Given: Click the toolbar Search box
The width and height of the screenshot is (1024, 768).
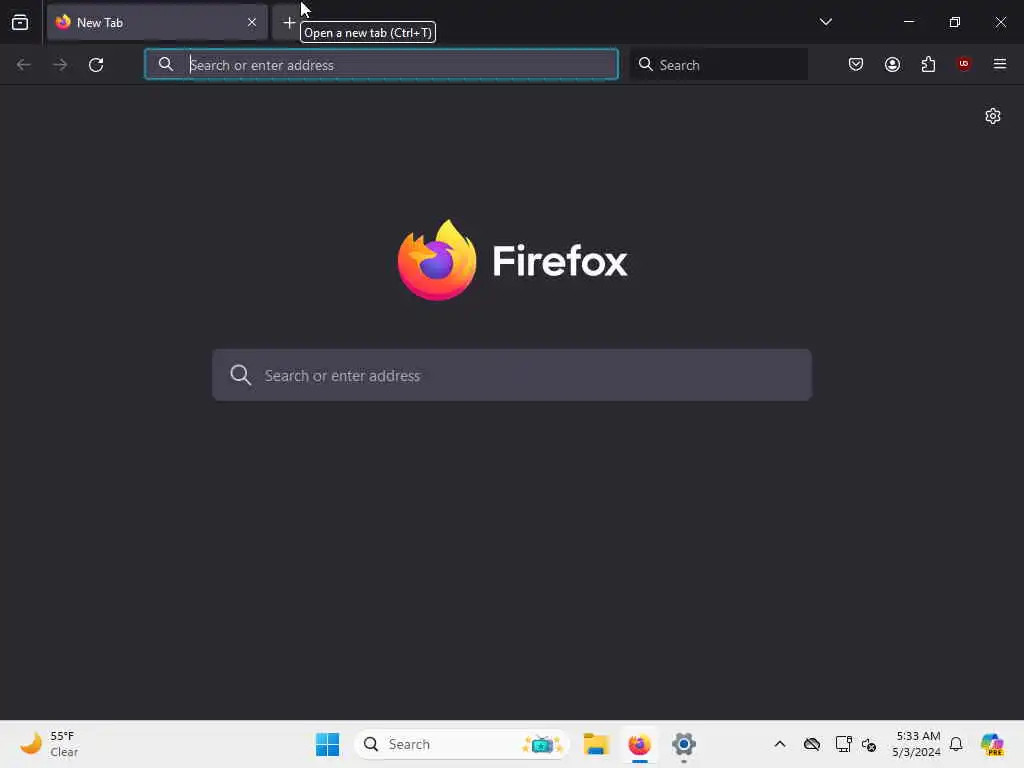Looking at the screenshot, I should (x=719, y=65).
